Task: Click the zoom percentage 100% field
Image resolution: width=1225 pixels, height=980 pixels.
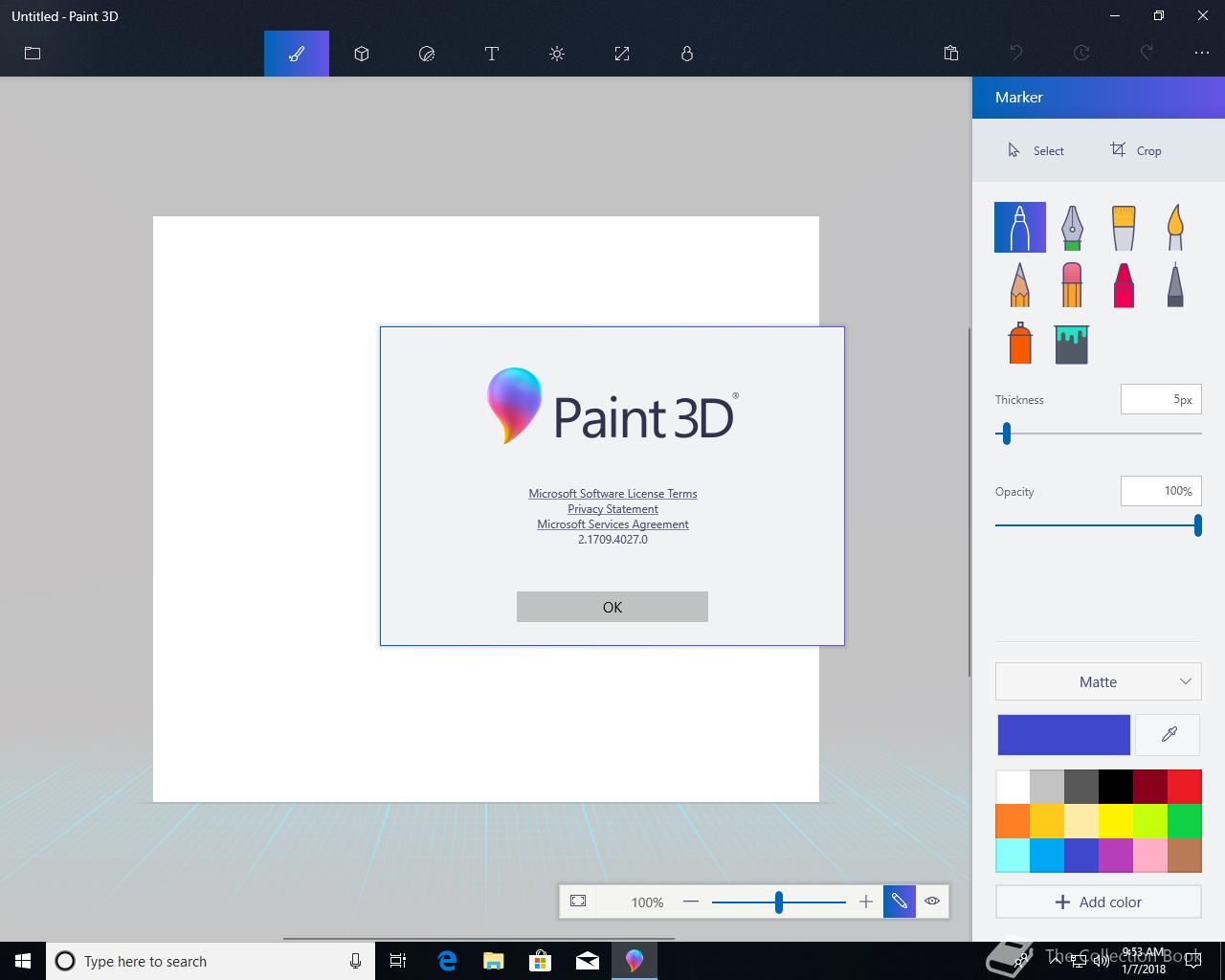Action: pyautogui.click(x=647, y=902)
